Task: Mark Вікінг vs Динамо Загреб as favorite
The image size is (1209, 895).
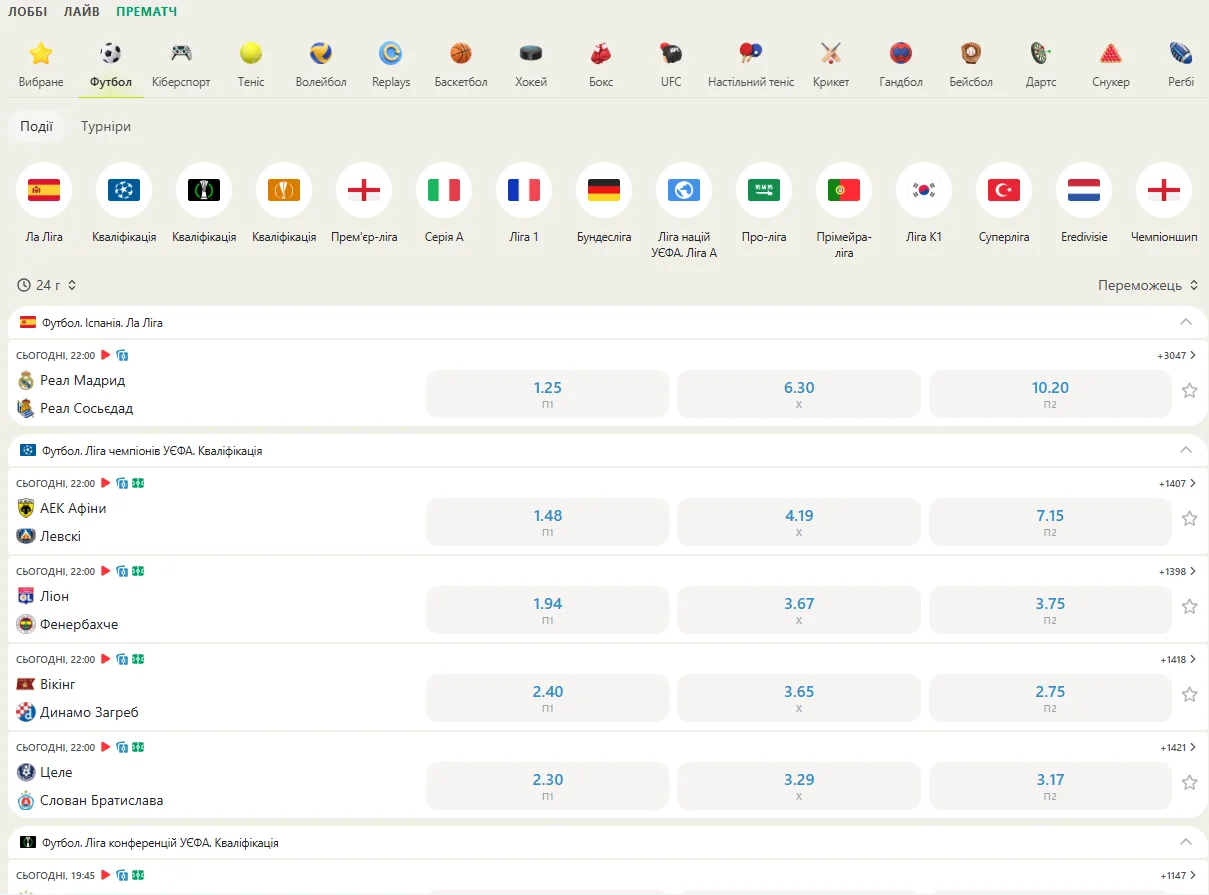Action: [1189, 695]
